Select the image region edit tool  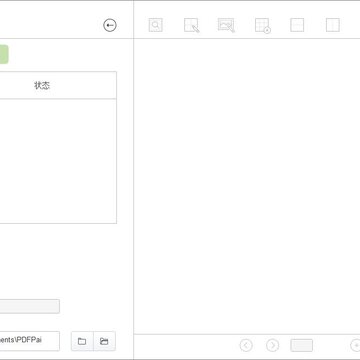pos(226,25)
